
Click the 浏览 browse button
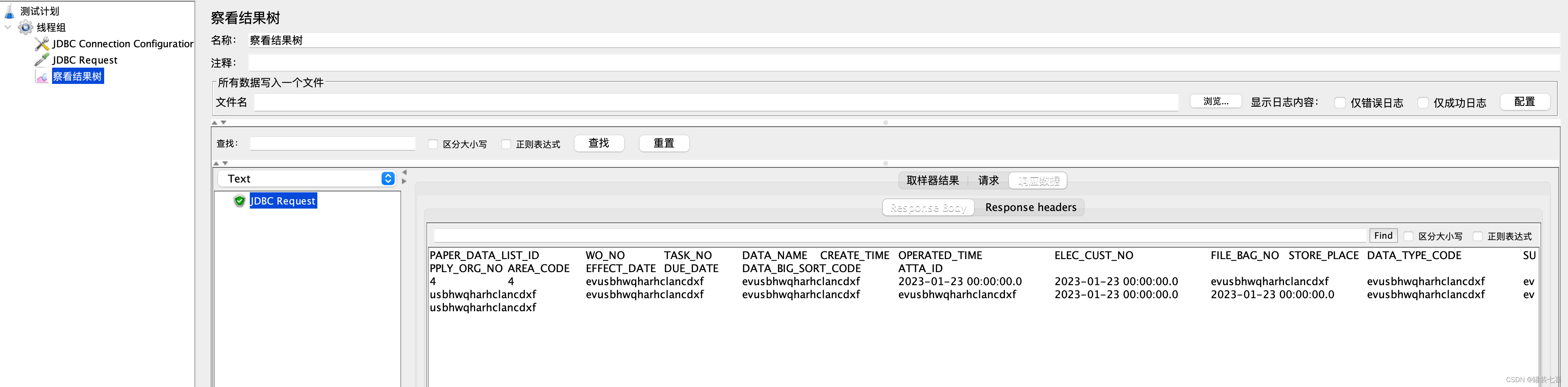pyautogui.click(x=1216, y=102)
